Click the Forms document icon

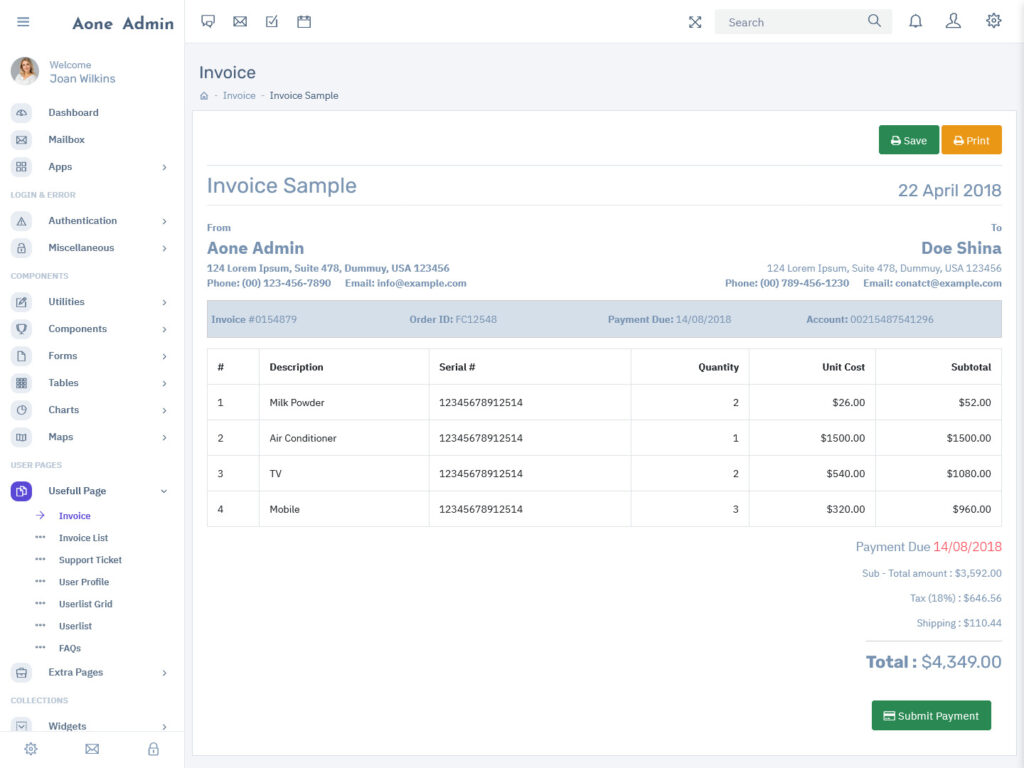pyautogui.click(x=22, y=356)
